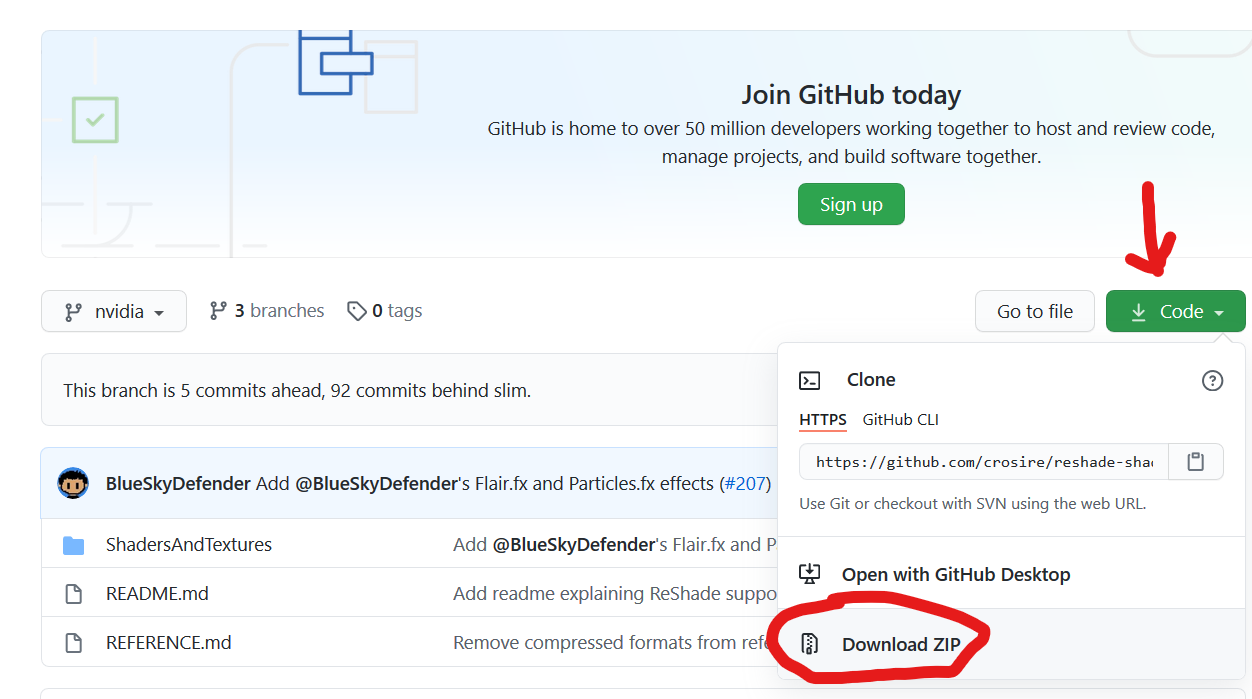The height and width of the screenshot is (699, 1252).
Task: Click 'Join GitHub today' heading
Action: (851, 95)
